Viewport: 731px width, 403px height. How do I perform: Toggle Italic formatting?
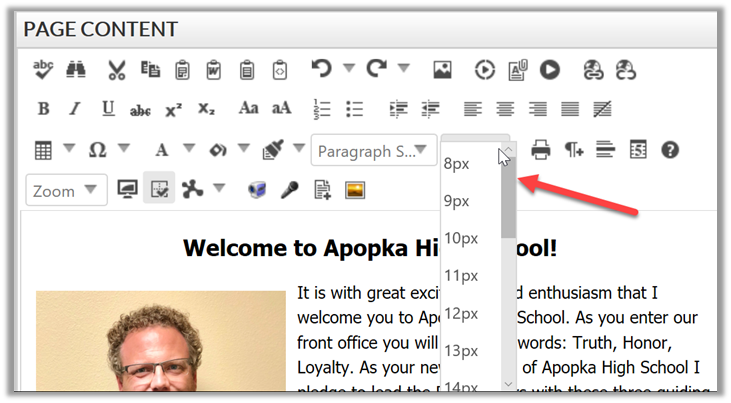tap(74, 109)
